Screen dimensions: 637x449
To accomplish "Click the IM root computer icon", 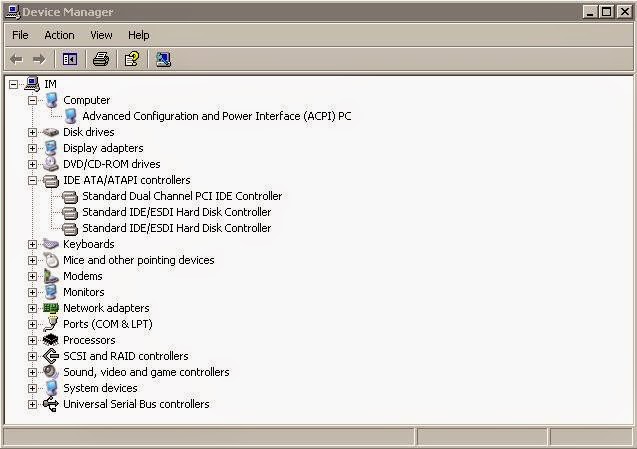I will pos(32,84).
